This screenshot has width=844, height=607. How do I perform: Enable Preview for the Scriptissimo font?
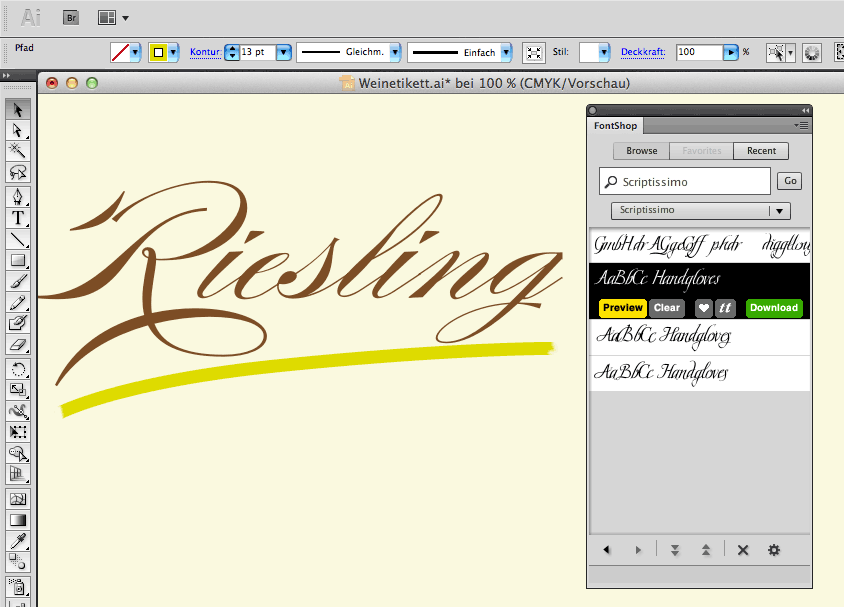coord(622,308)
